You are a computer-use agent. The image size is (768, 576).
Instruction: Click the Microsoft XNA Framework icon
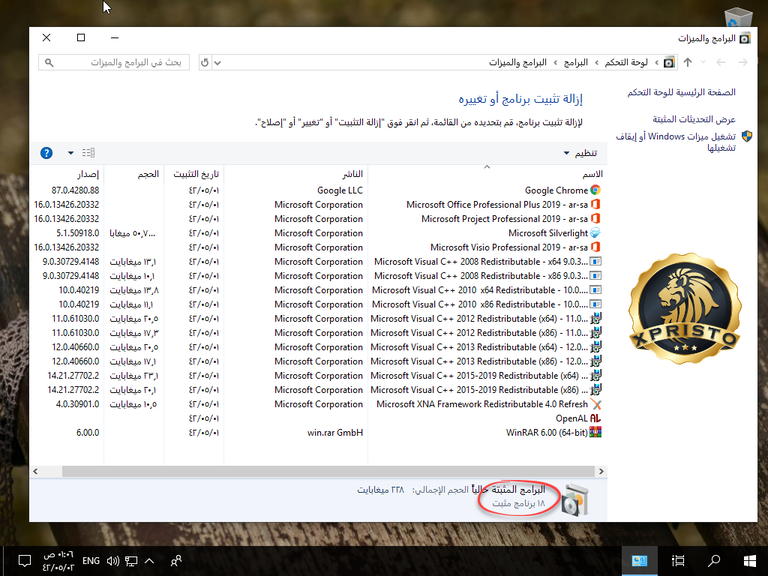596,404
